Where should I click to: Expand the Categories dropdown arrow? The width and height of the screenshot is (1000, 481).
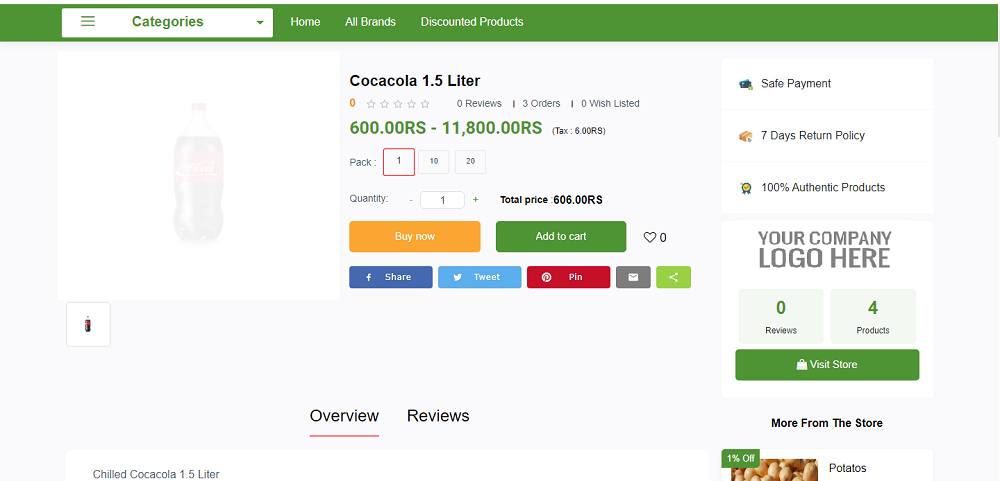260,22
